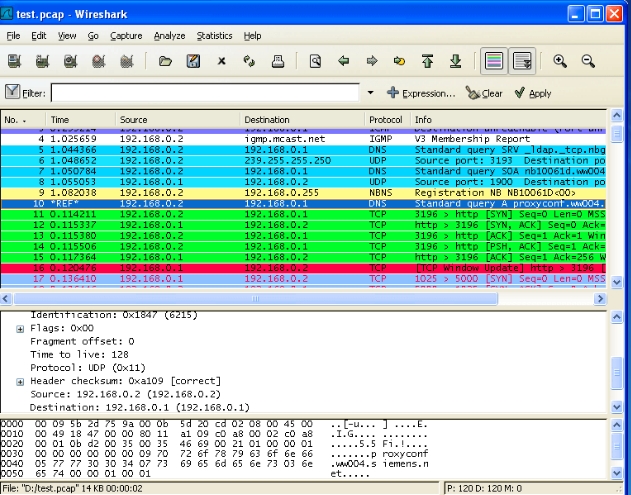
Task: Open a capture file folder icon
Action: 165,61
